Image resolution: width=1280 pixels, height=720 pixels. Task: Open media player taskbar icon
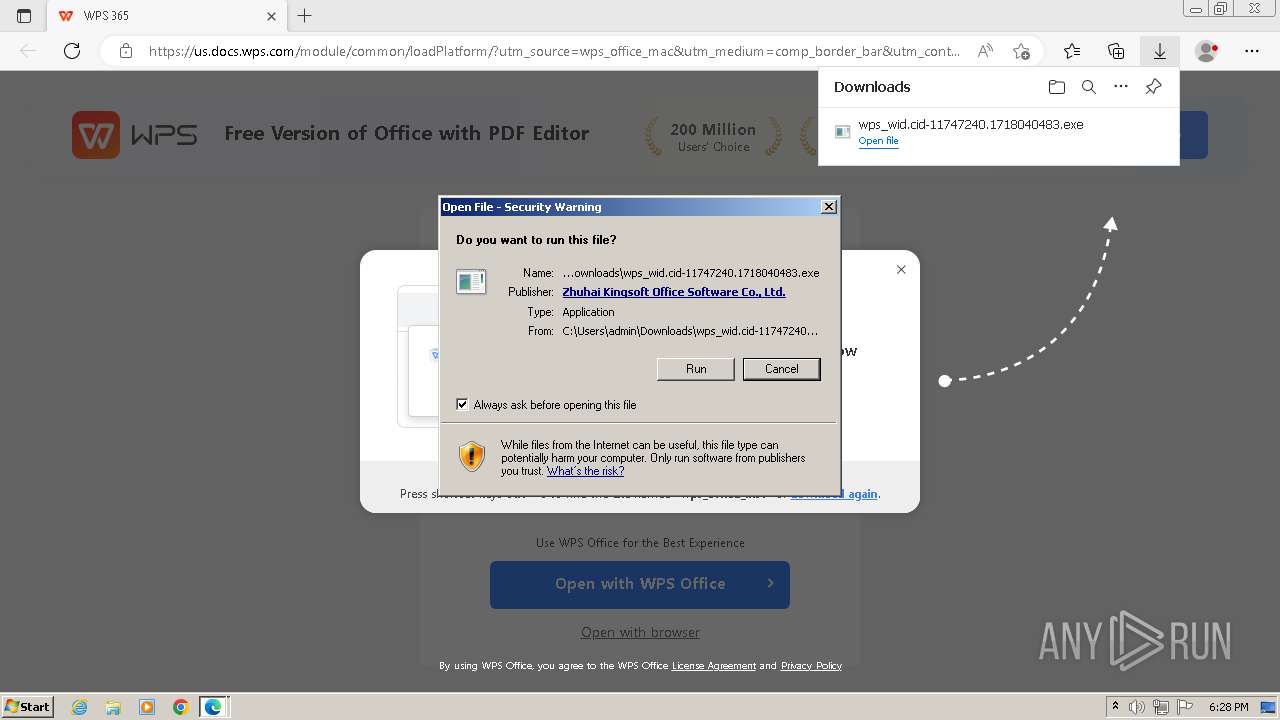(147, 707)
